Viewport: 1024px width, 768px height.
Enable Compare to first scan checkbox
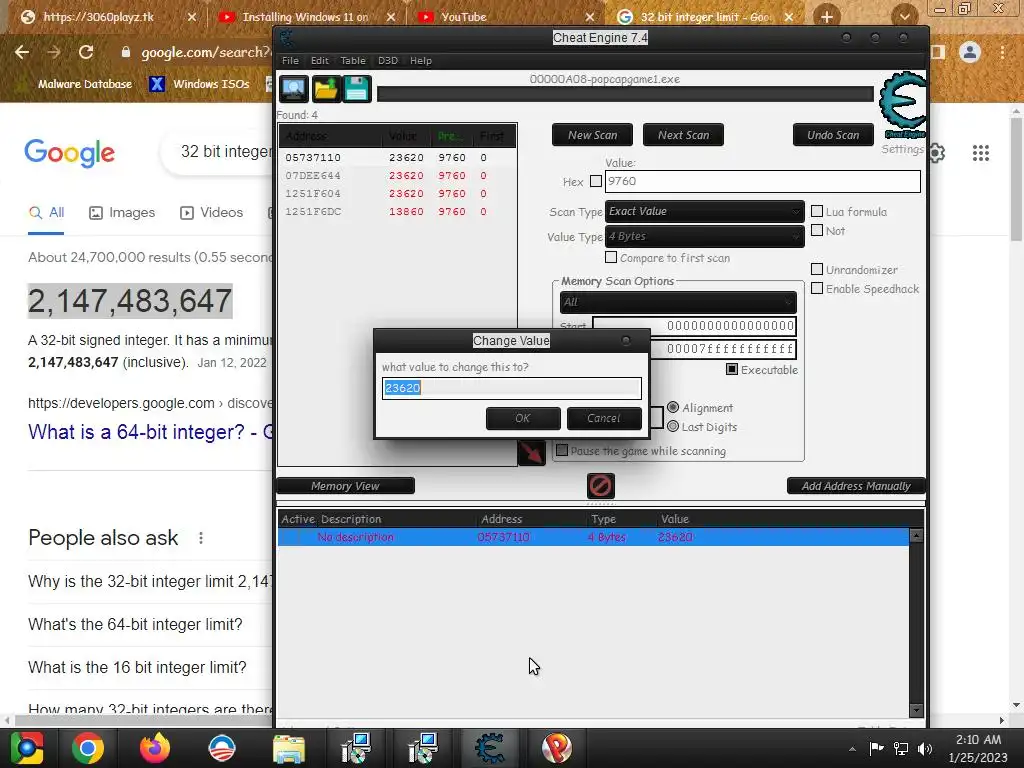[611, 257]
